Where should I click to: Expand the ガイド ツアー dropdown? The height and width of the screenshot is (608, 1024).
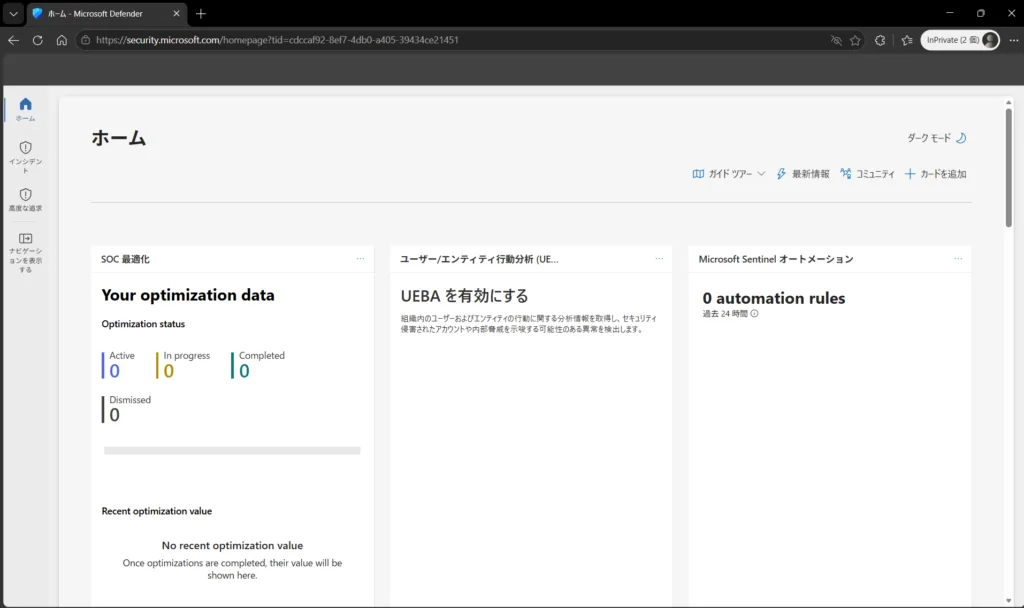point(729,174)
